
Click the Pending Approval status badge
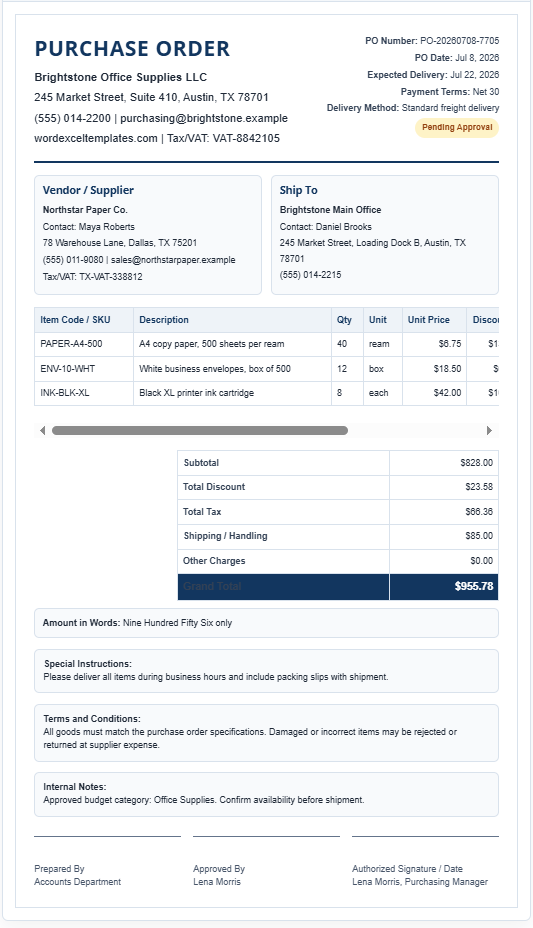pyautogui.click(x=457, y=127)
